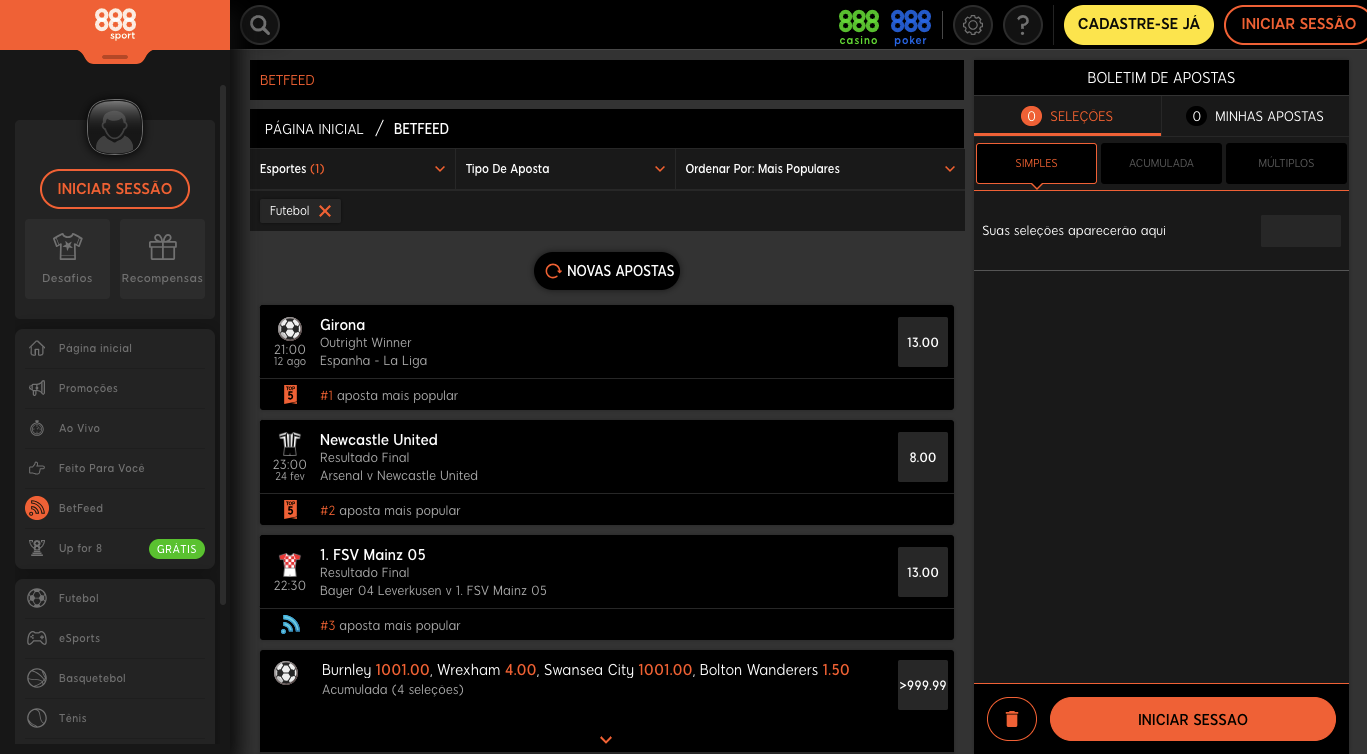1367x754 pixels.
Task: Open the Esportes filter dropdown
Action: point(352,169)
